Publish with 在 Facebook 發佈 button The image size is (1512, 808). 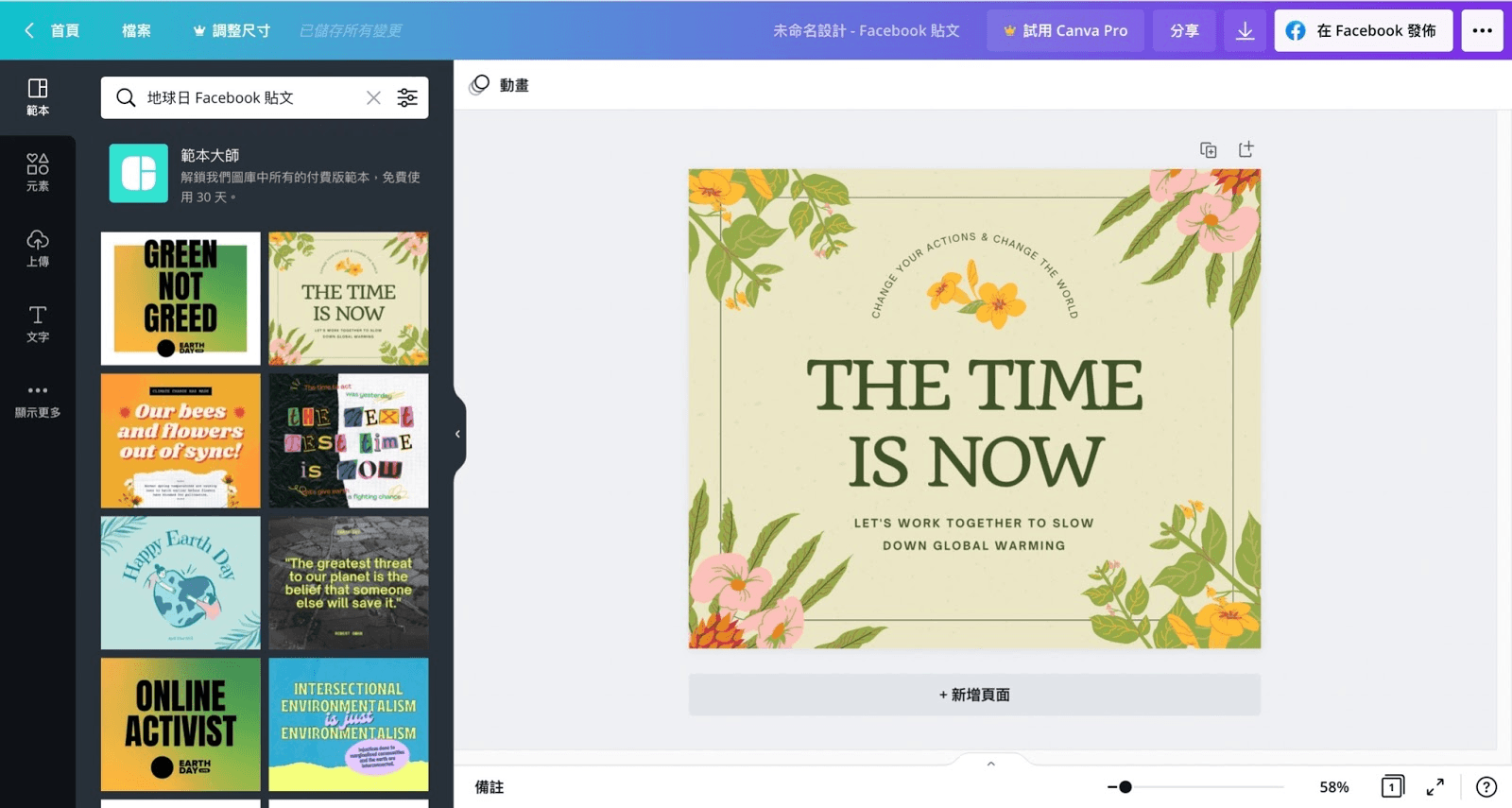pos(1364,30)
